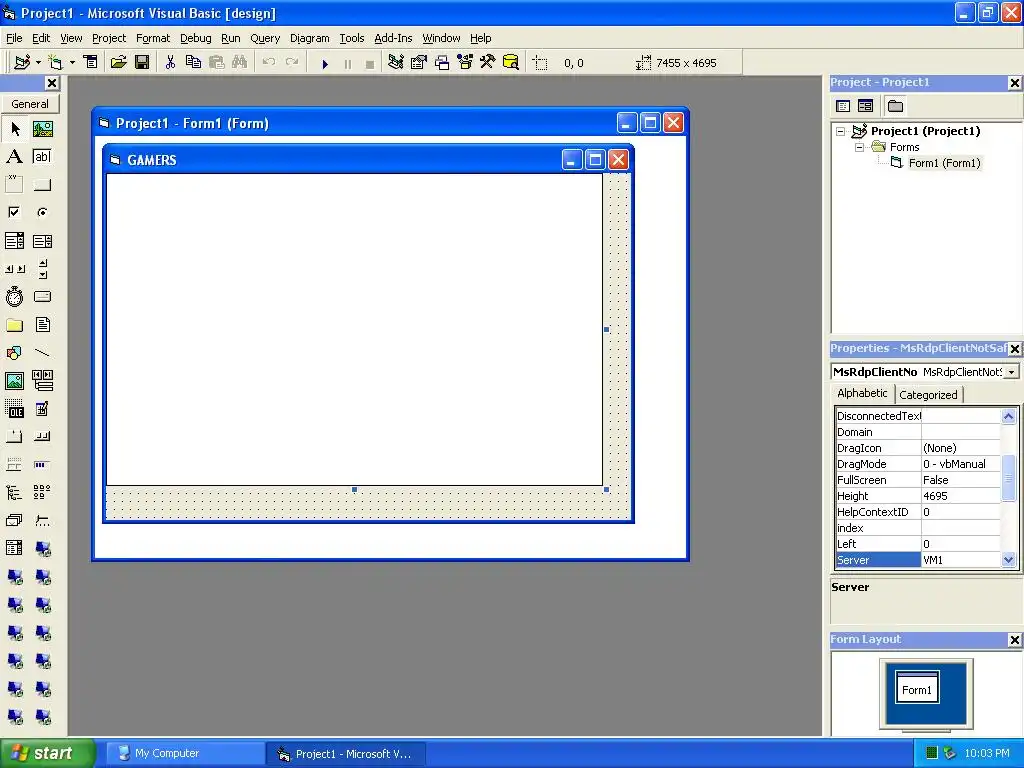Select Form1 (Form1) in the project tree
This screenshot has height=768, width=1024.
(944, 163)
